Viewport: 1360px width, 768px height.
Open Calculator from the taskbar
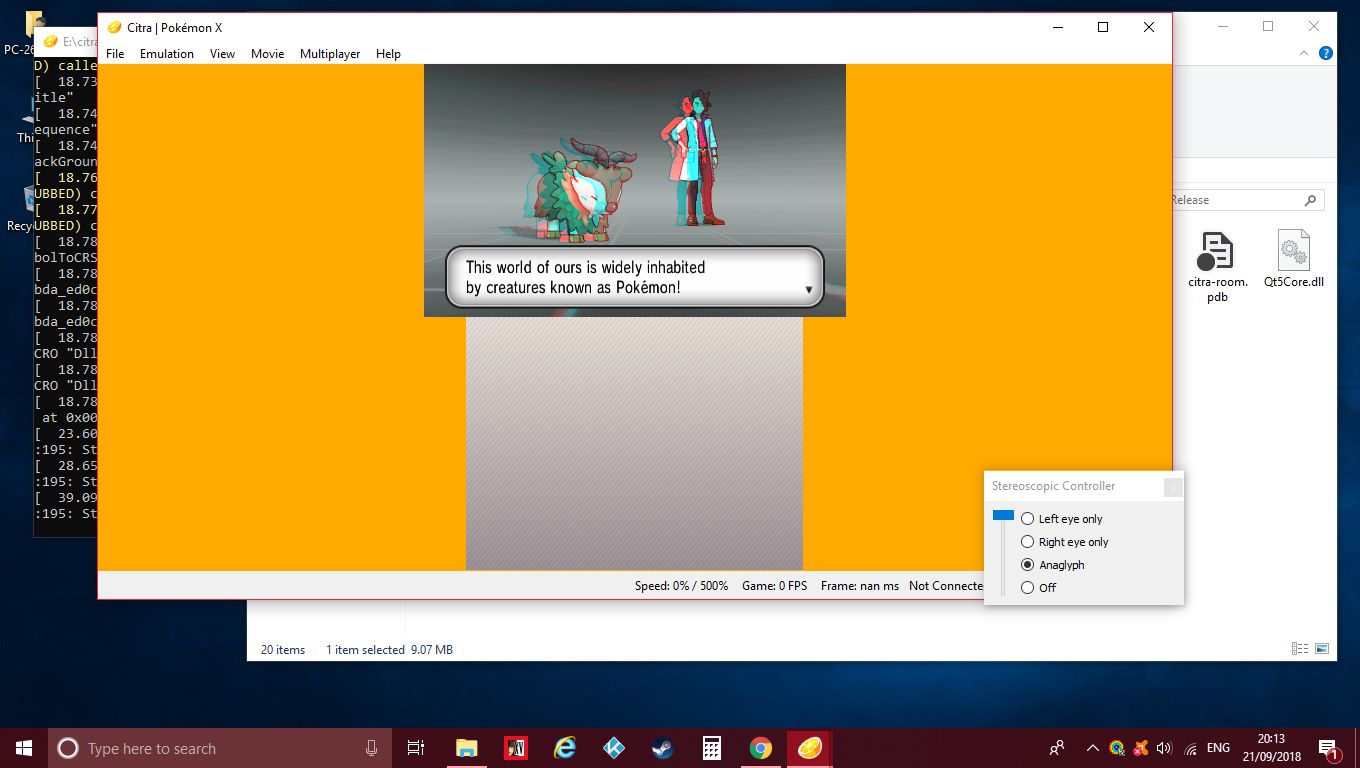pos(712,748)
